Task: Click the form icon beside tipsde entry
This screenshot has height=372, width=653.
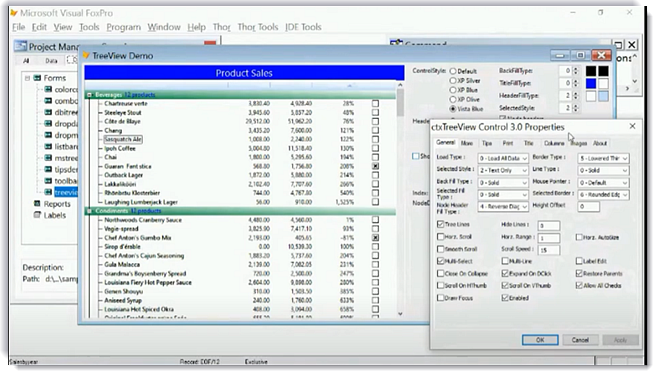Action: click(48, 169)
